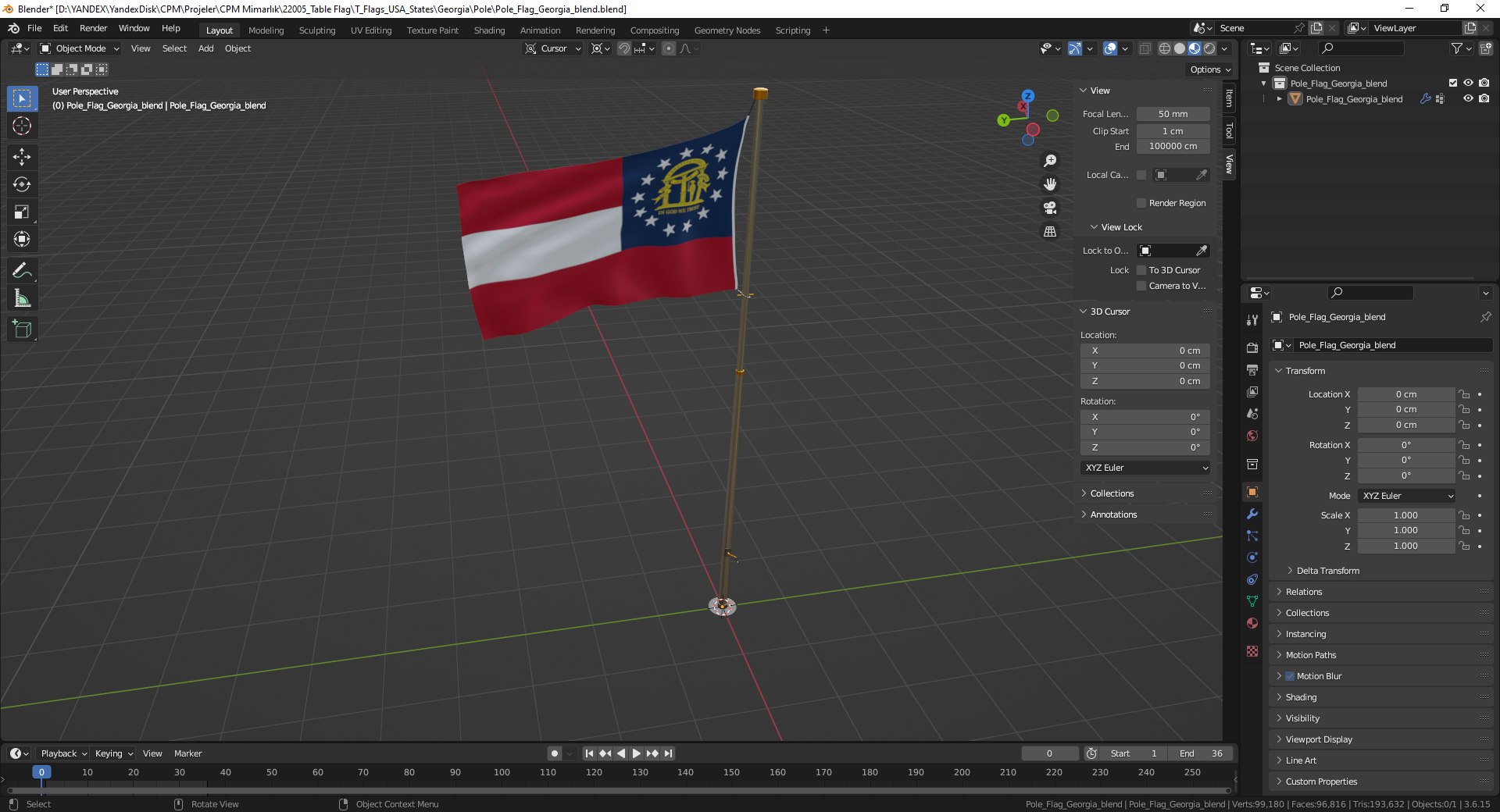
Task: Toggle the auto keying record button
Action: [x=554, y=753]
